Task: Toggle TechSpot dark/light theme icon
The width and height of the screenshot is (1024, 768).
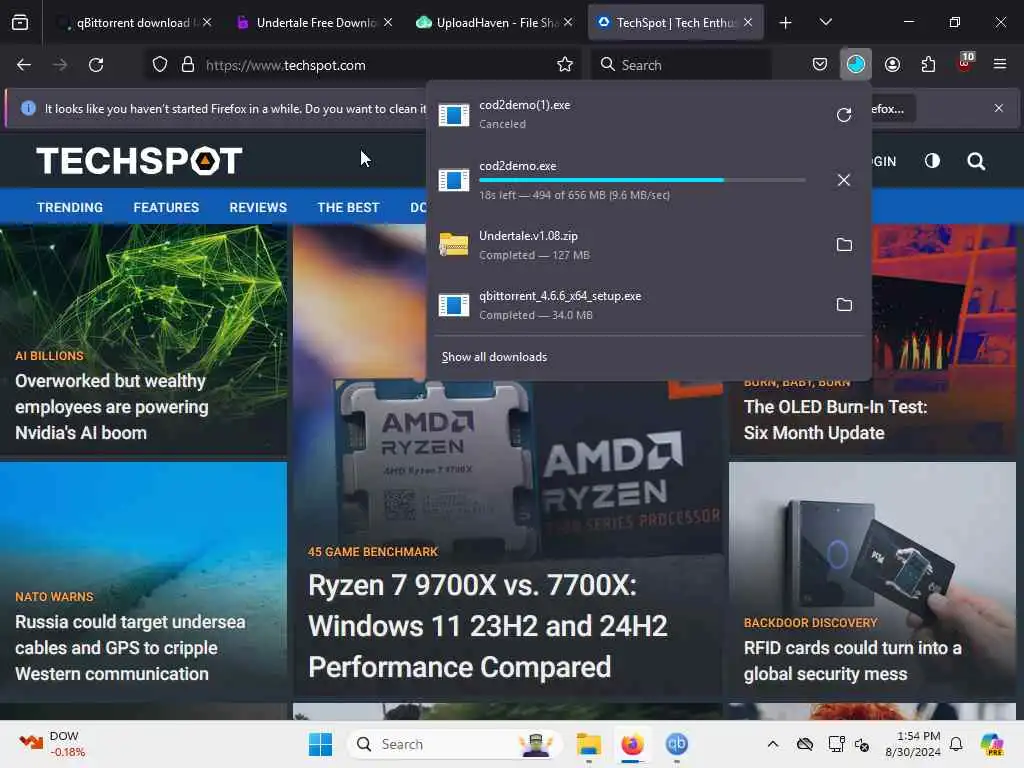Action: click(x=932, y=161)
